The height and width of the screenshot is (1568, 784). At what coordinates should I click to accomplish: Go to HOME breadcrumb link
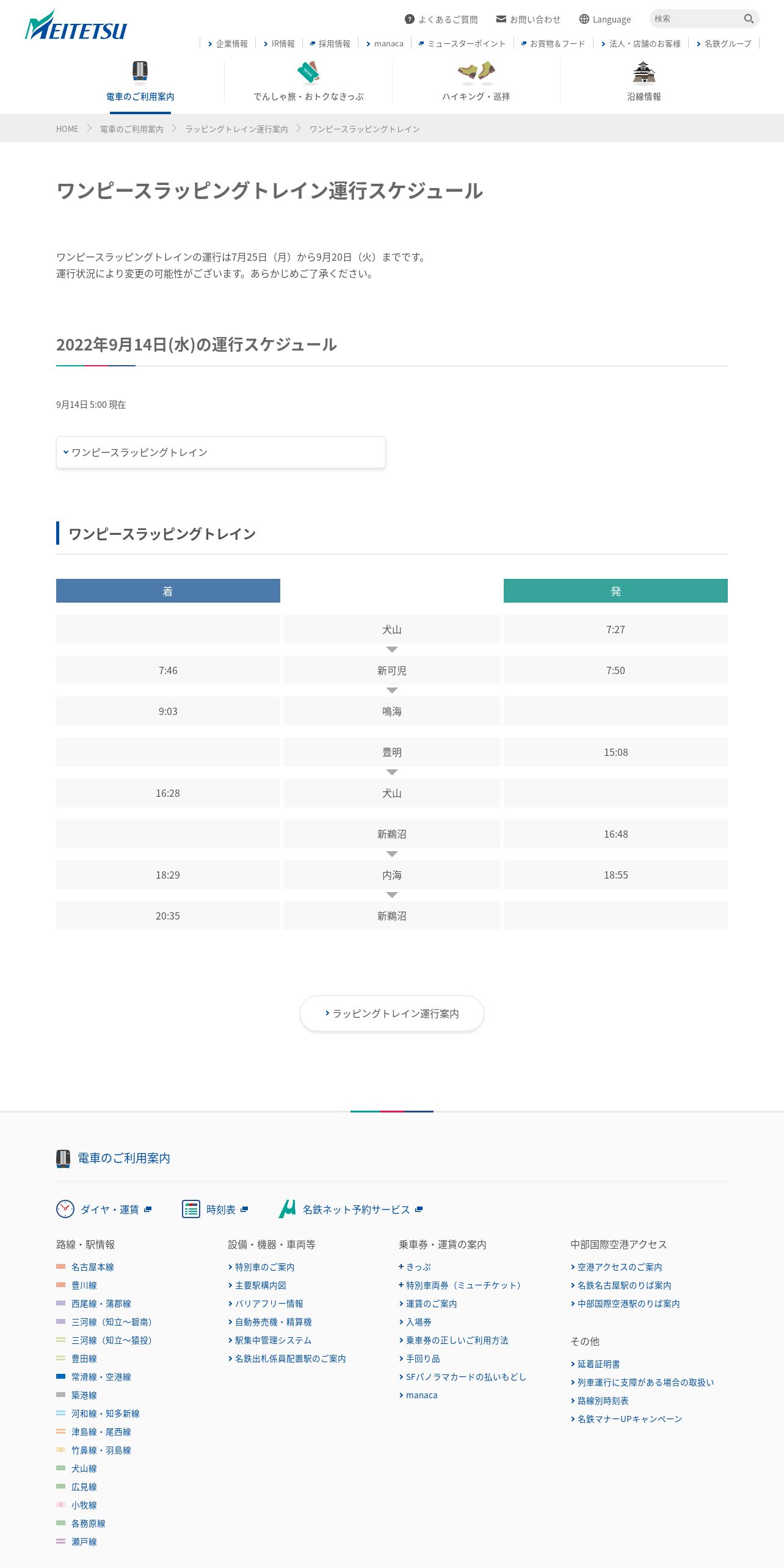[x=67, y=129]
